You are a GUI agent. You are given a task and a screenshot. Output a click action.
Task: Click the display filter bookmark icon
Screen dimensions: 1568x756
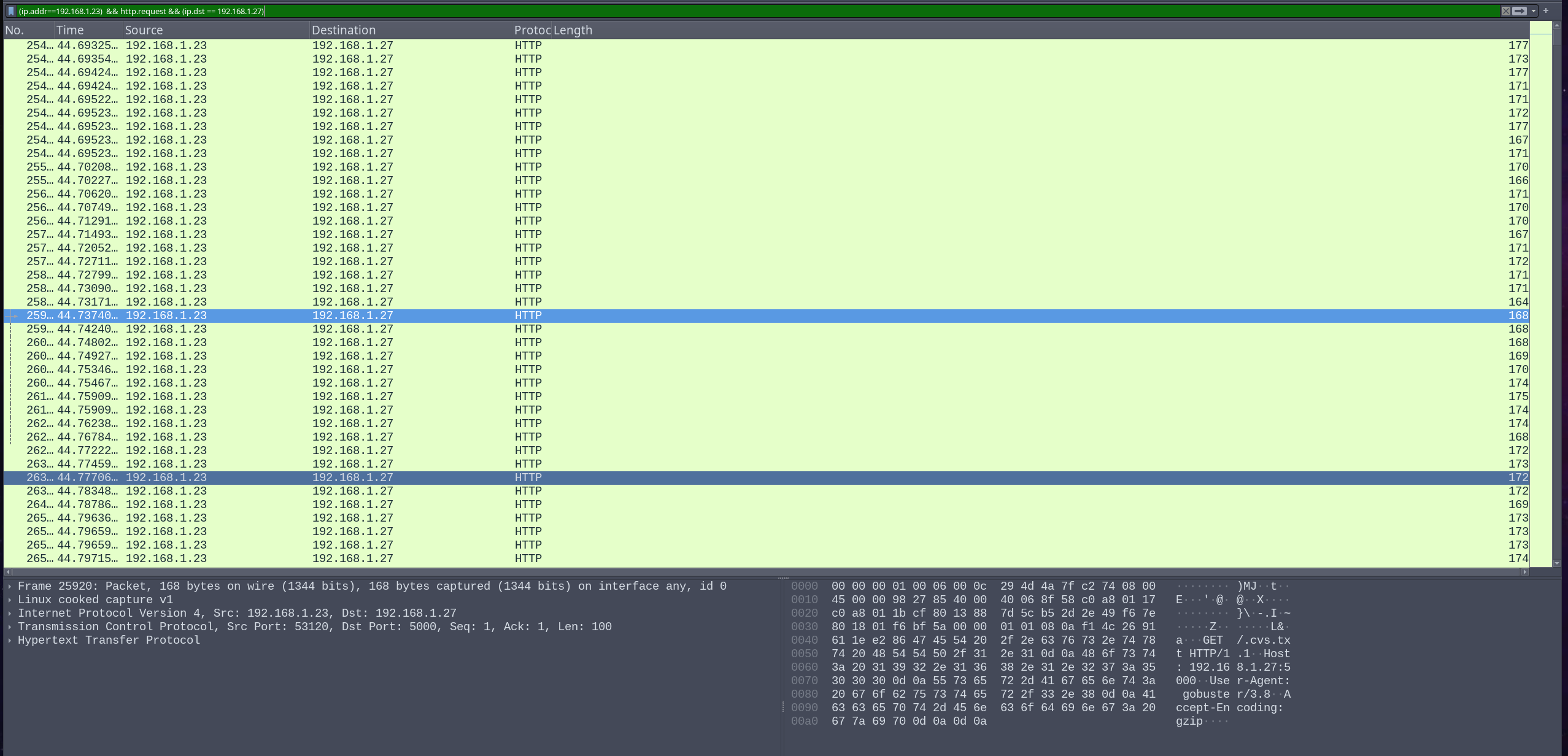(x=10, y=11)
